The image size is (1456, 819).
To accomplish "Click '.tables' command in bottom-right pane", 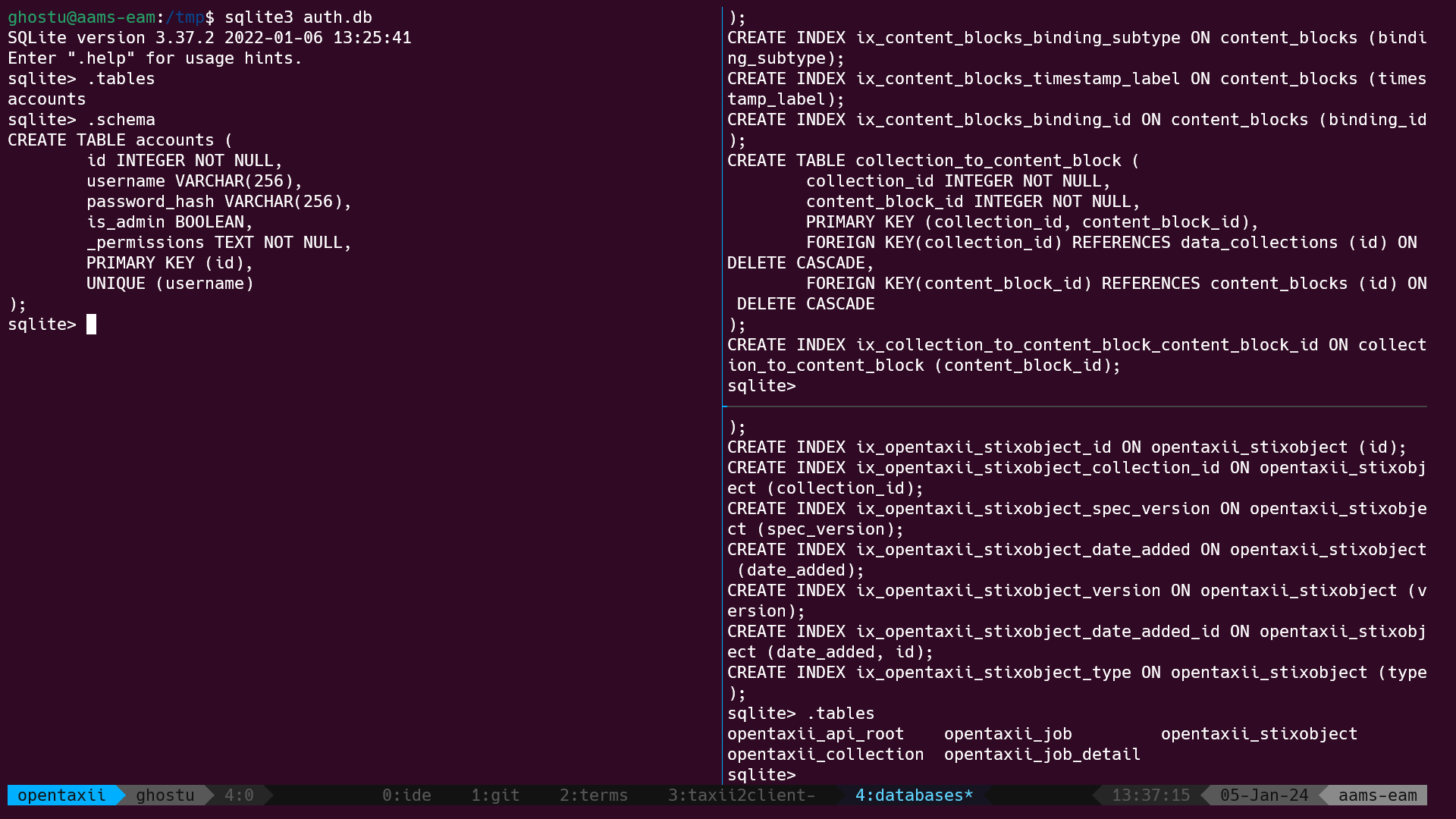I will (840, 714).
